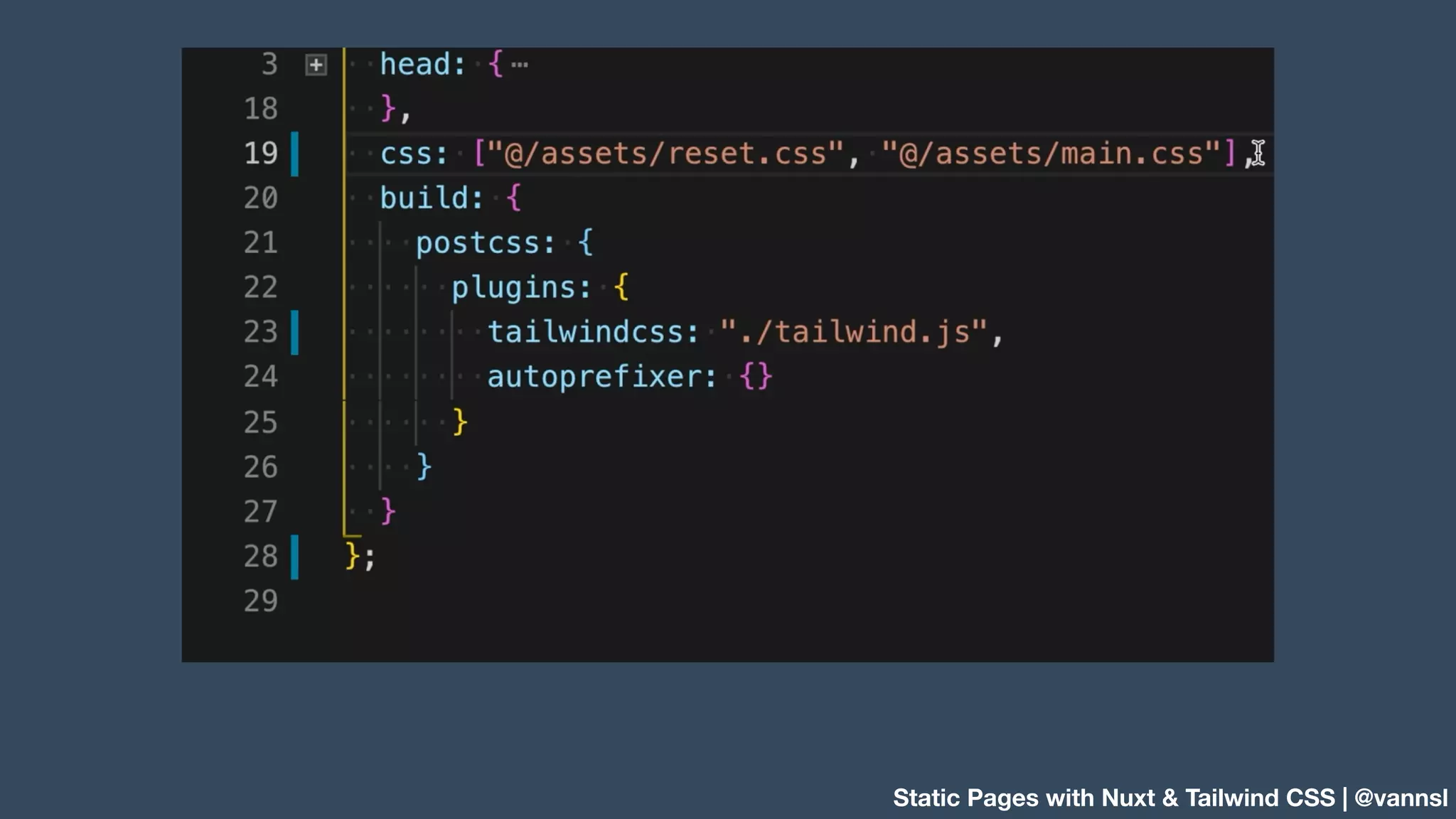Click the 'postcss:' property key

pyautogui.click(x=485, y=243)
